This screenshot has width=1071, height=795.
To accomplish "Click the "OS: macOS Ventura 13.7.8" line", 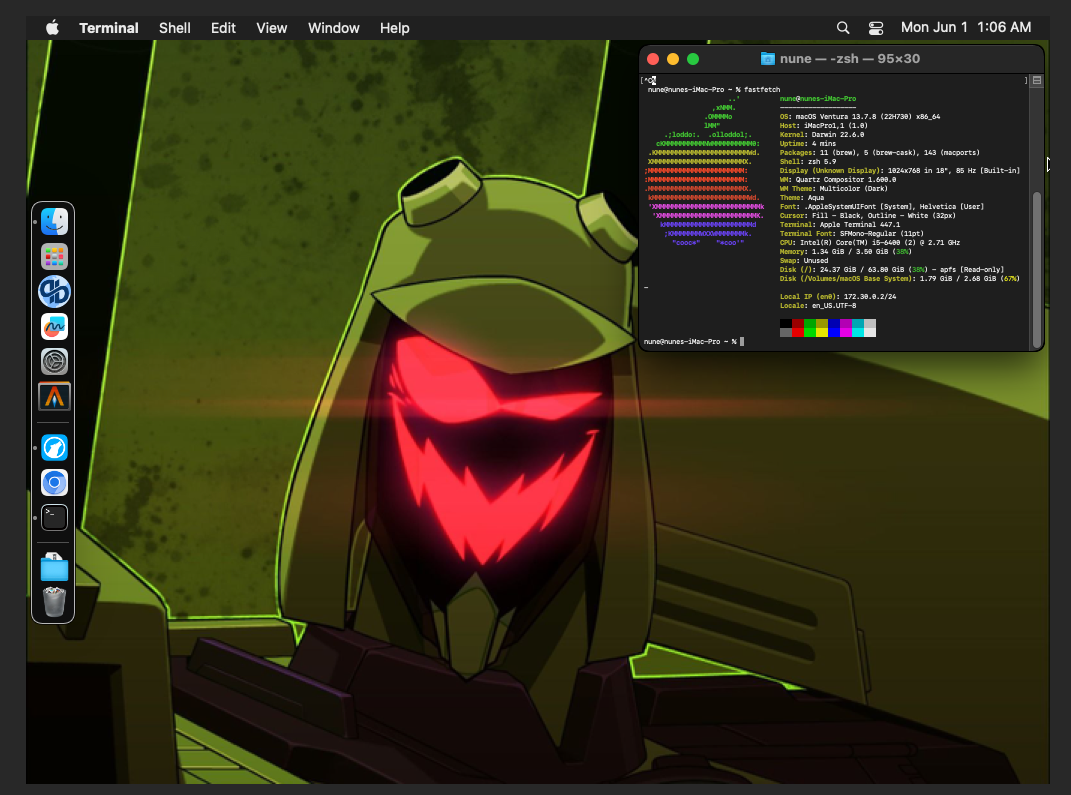I will pos(860,117).
